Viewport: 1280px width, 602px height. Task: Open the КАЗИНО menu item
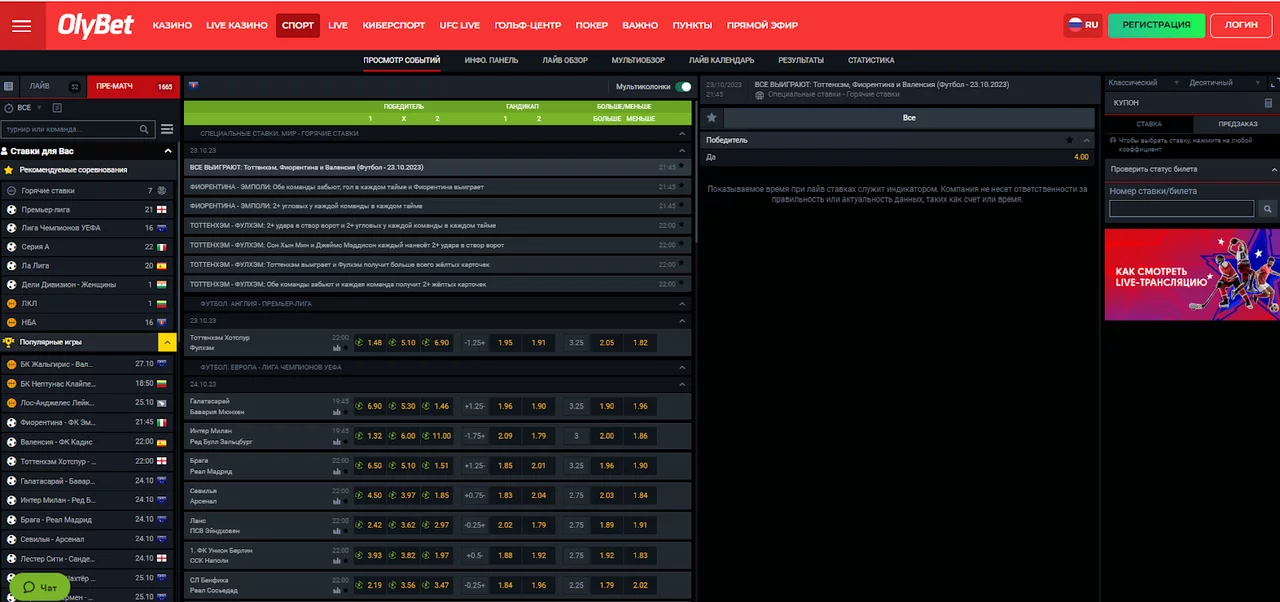(x=172, y=25)
